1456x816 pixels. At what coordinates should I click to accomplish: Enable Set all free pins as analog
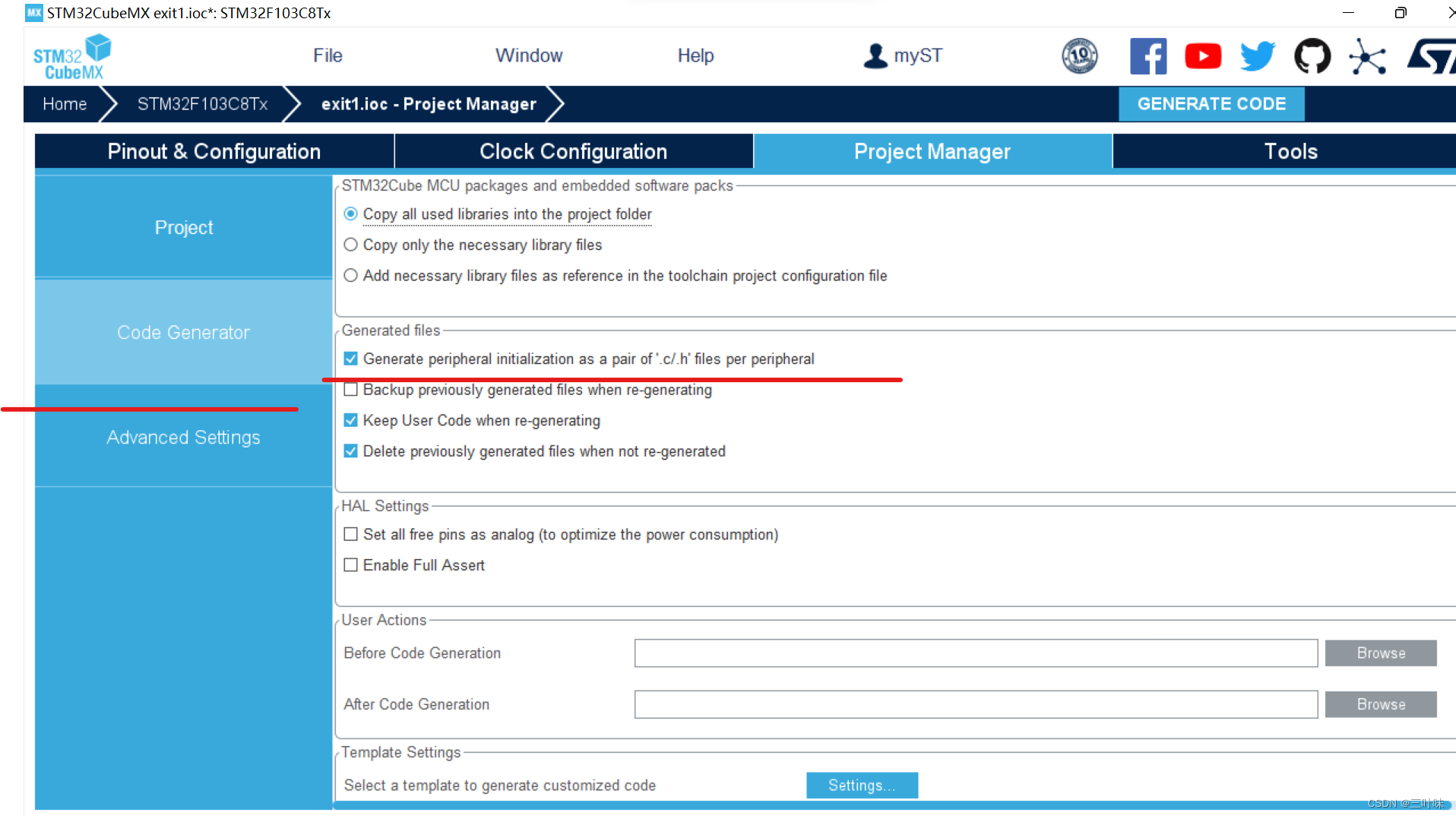point(350,534)
